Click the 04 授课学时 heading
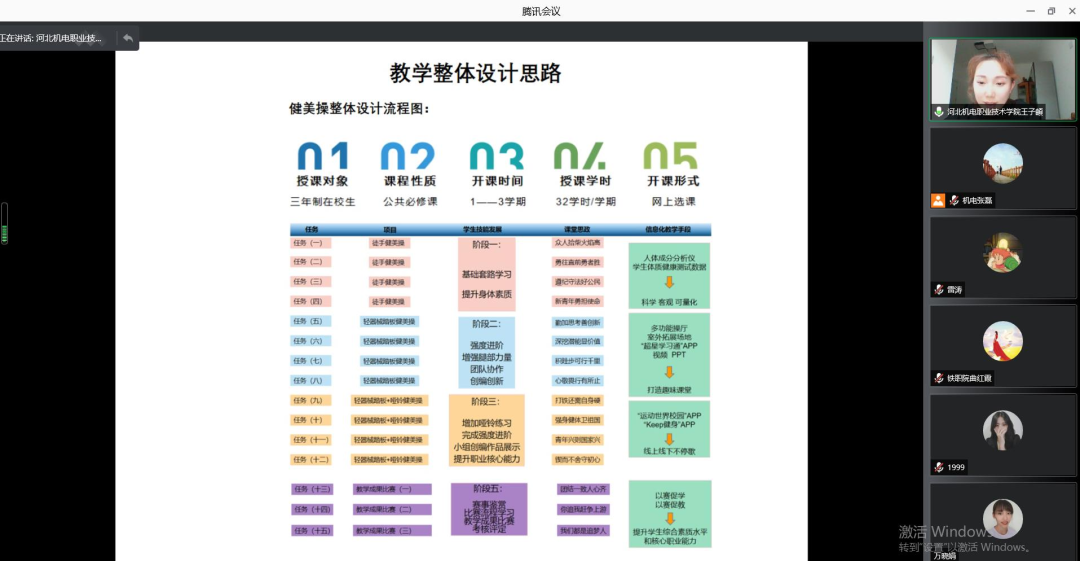This screenshot has height=561, width=1080. [585, 165]
